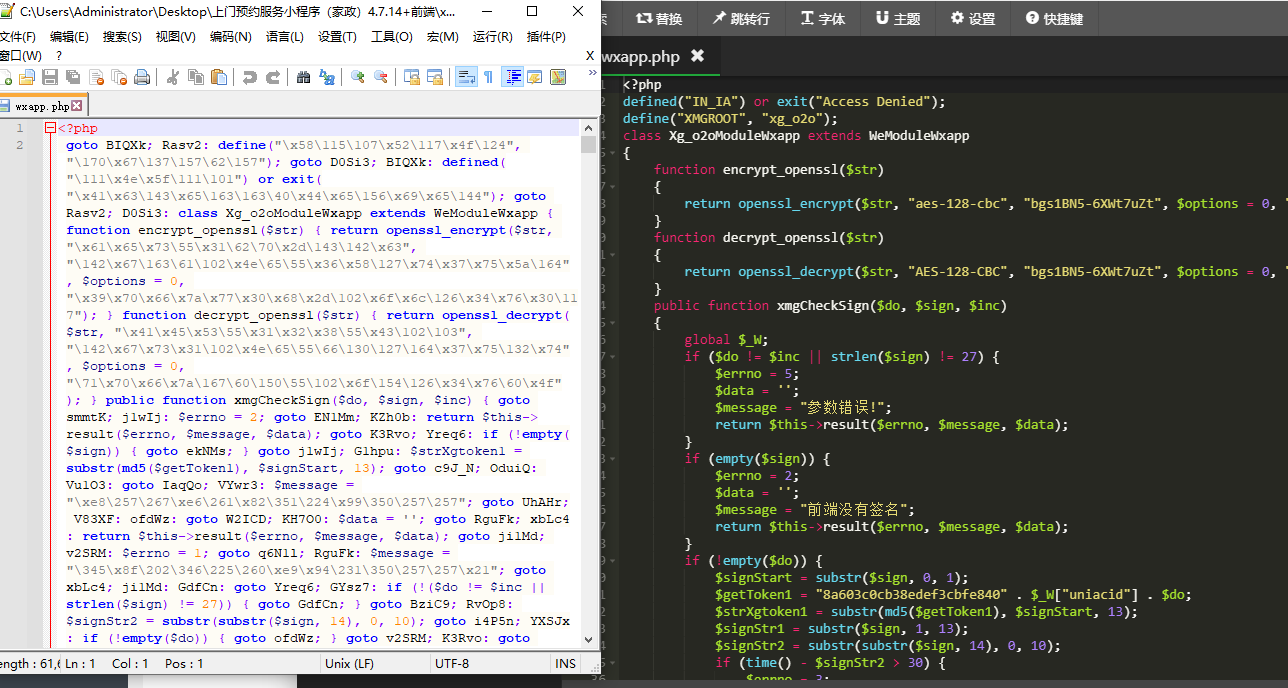Zoom in with the magnifier plus icon

click(x=358, y=77)
